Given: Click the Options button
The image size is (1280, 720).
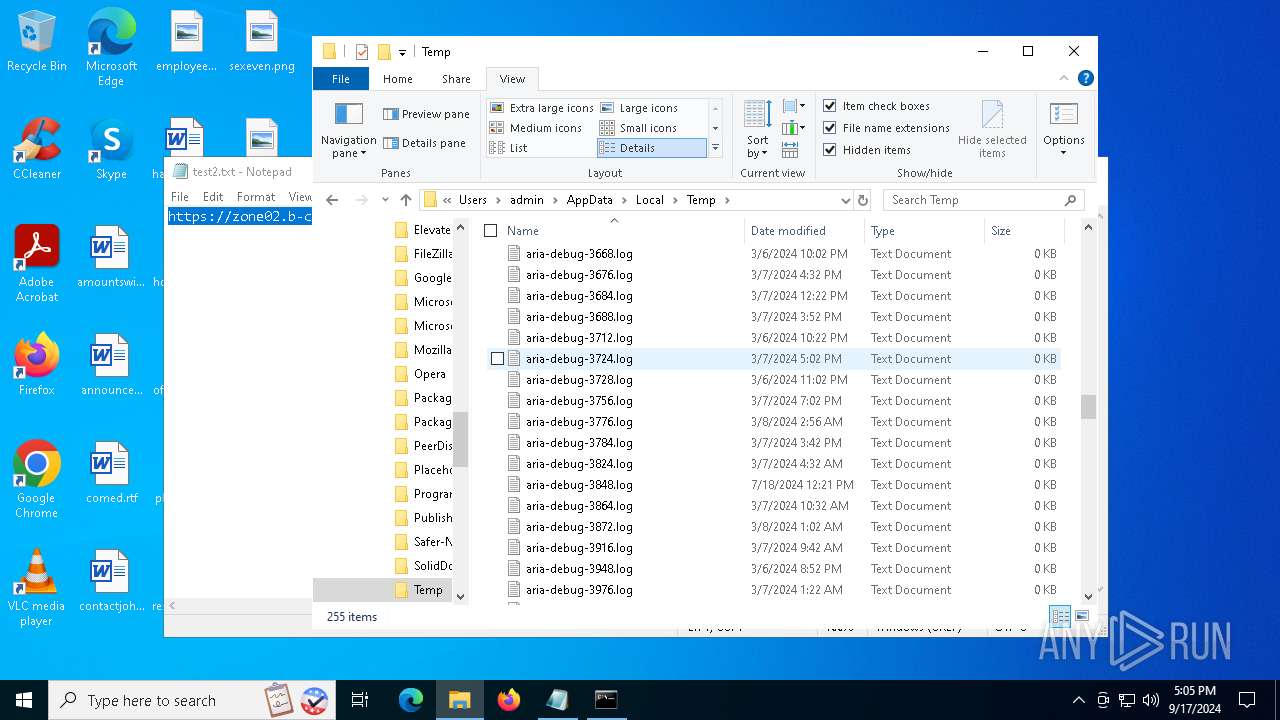Looking at the screenshot, I should coord(1064,129).
